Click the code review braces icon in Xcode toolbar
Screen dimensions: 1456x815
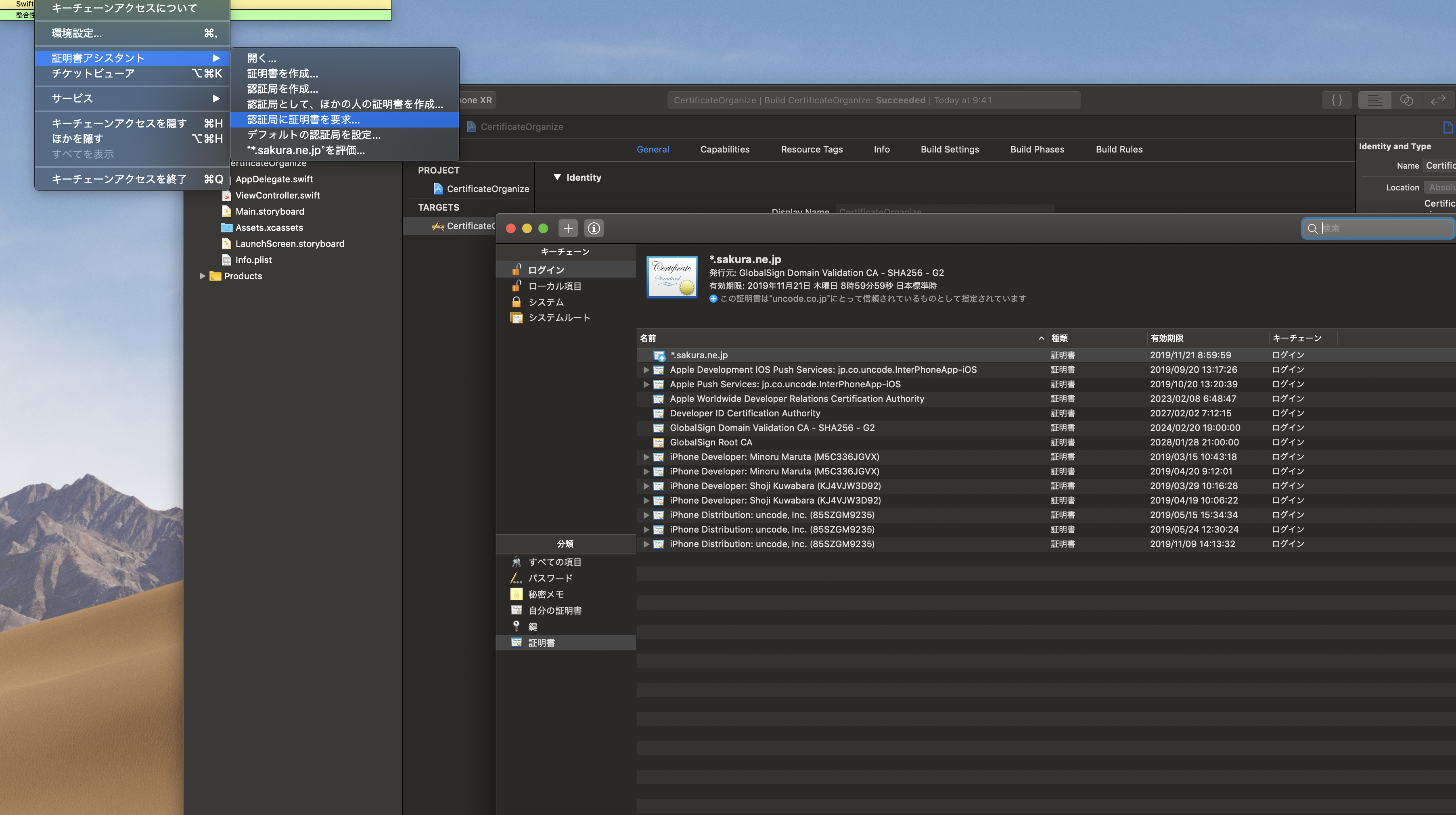(1337, 100)
